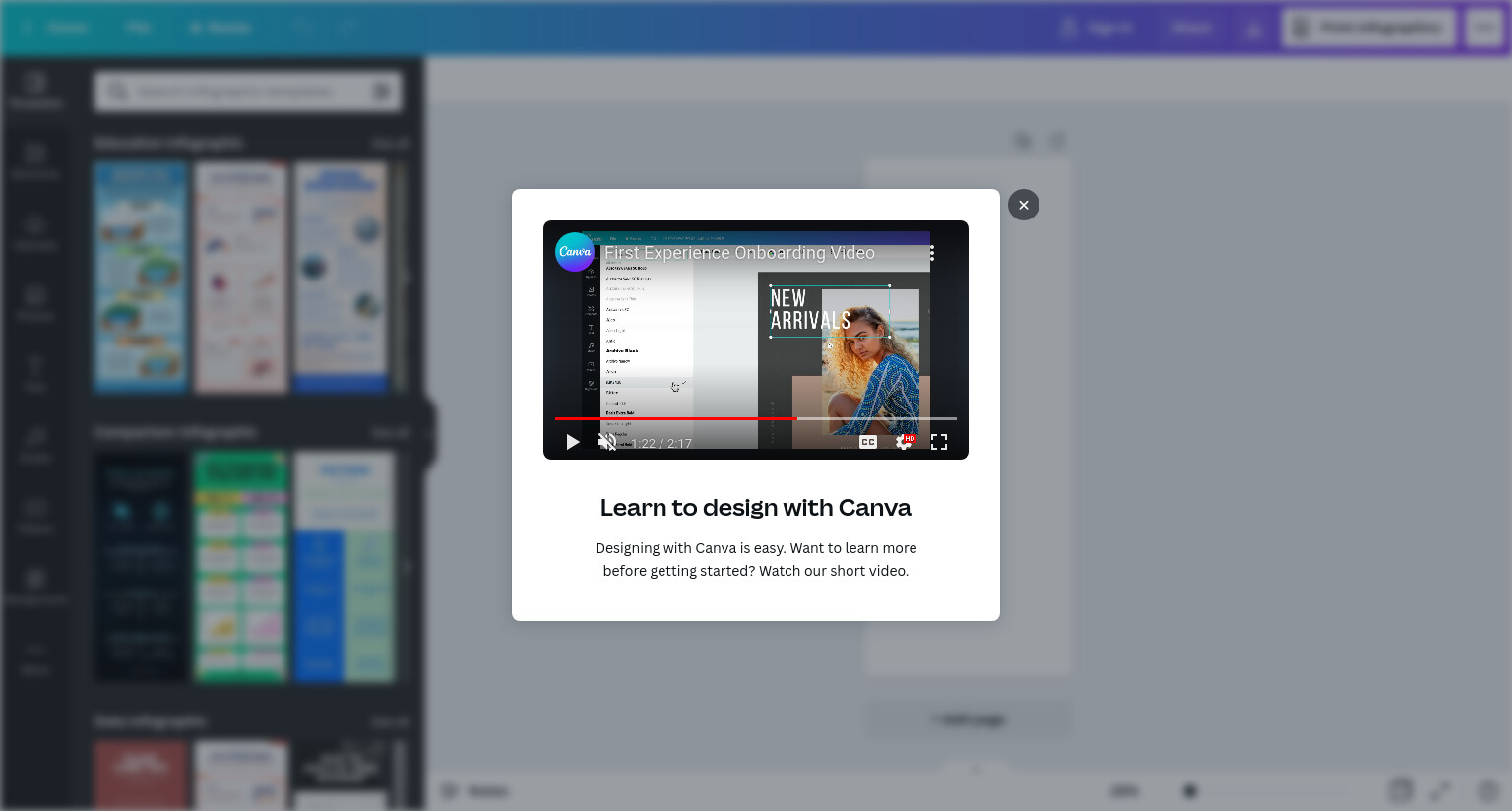The image size is (1512, 811).
Task: Select the green Comparison infographic template thumbnail
Action: pos(241,567)
